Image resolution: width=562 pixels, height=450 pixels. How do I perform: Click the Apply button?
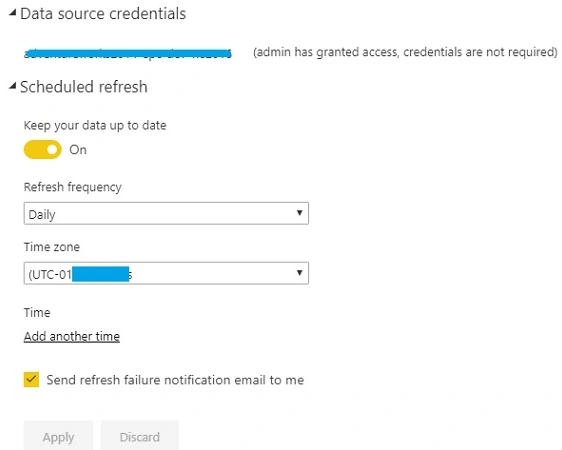[x=58, y=436]
